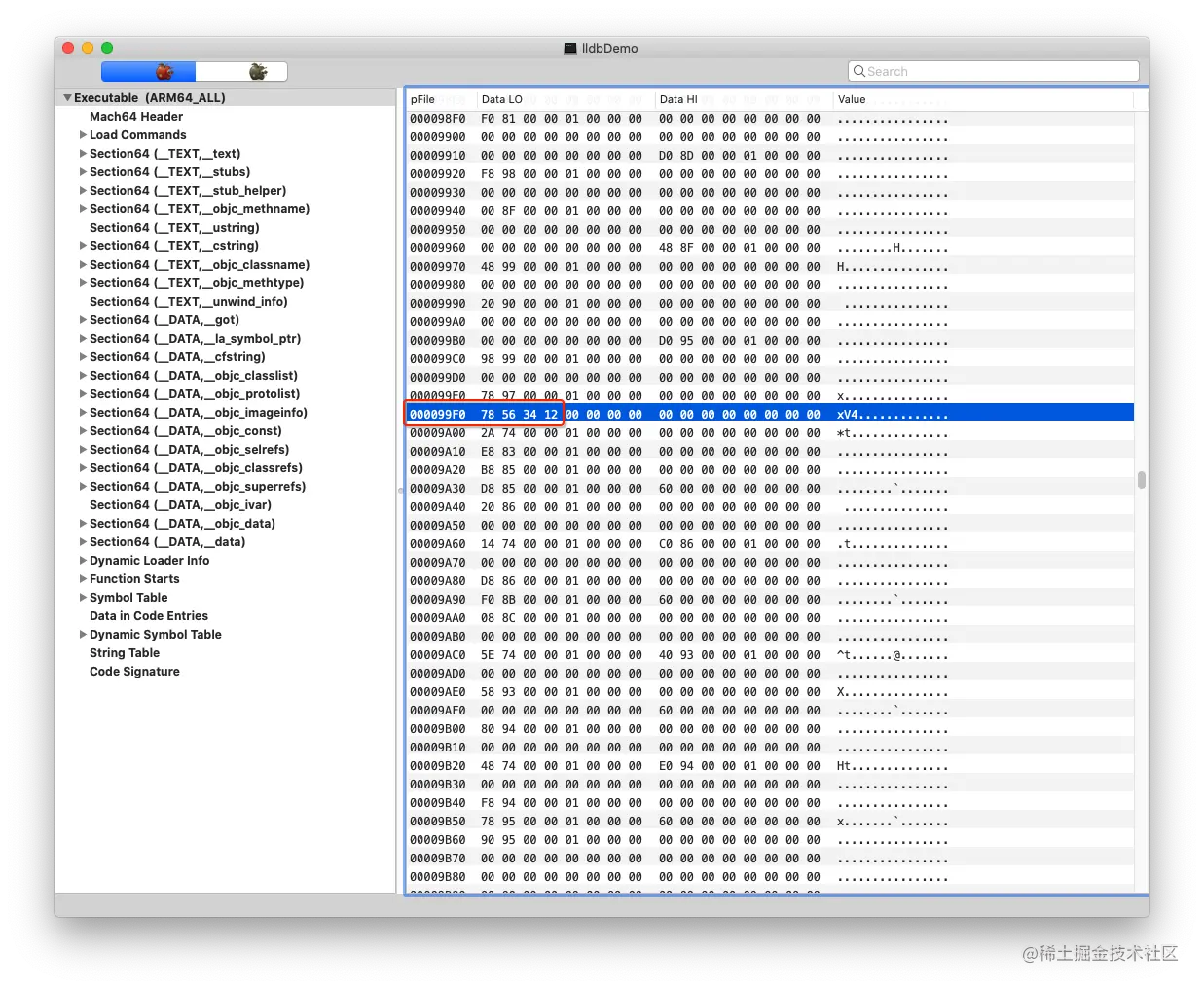Type in the Search field
The height and width of the screenshot is (989, 1204).
tap(993, 71)
